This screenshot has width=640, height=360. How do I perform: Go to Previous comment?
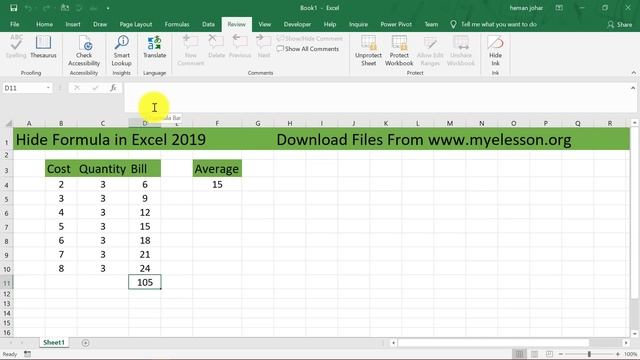(x=240, y=47)
